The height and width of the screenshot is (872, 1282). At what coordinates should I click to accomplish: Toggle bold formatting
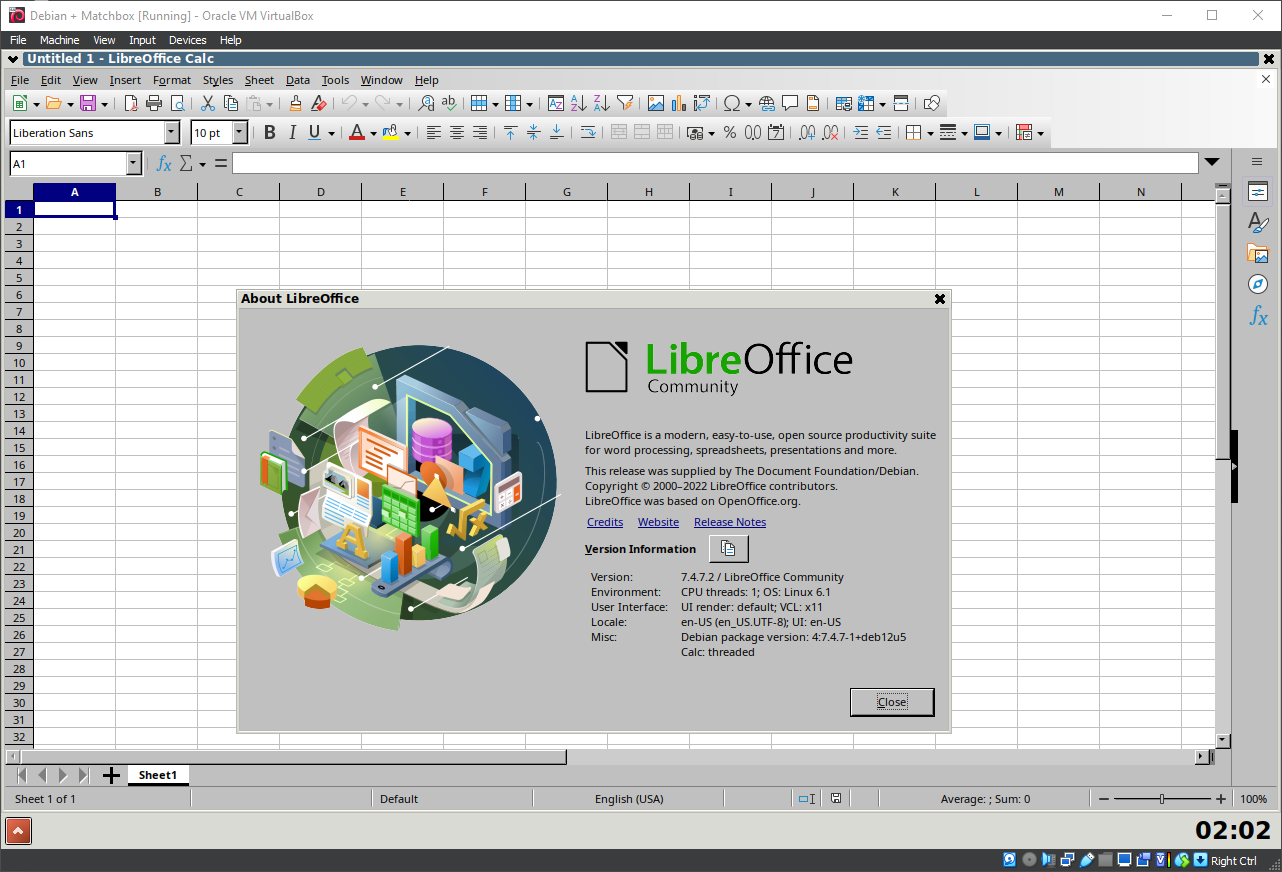pos(269,132)
